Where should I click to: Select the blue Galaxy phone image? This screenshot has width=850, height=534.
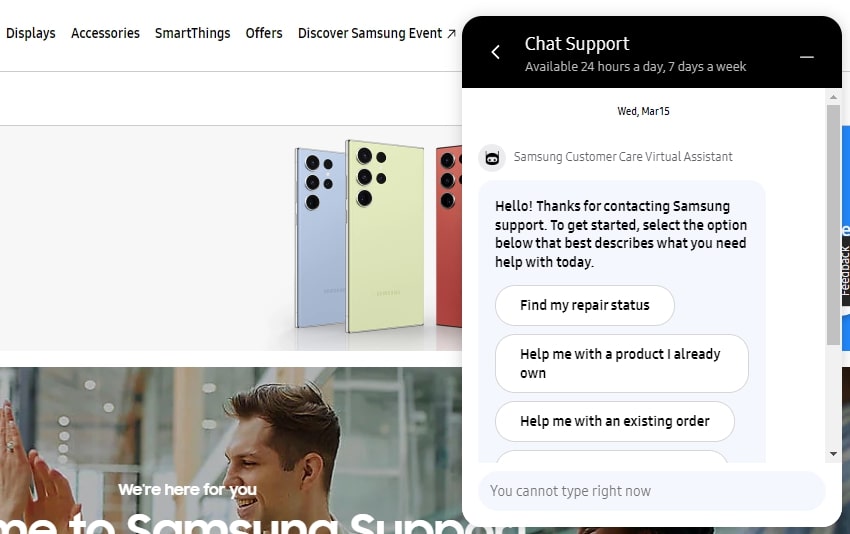320,238
